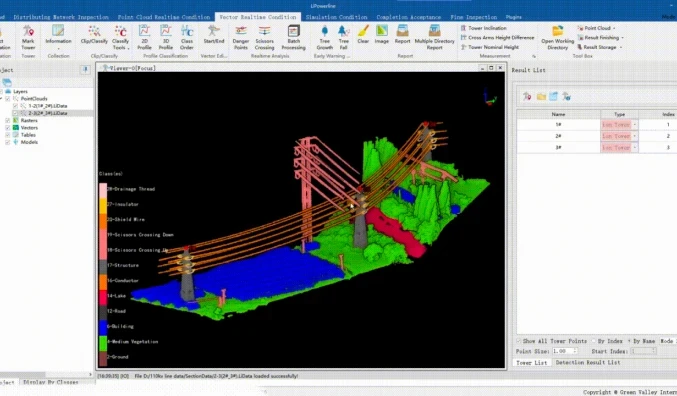Start the Tree Growth early warning
Screen dimensions: 677x396
coord(325,37)
